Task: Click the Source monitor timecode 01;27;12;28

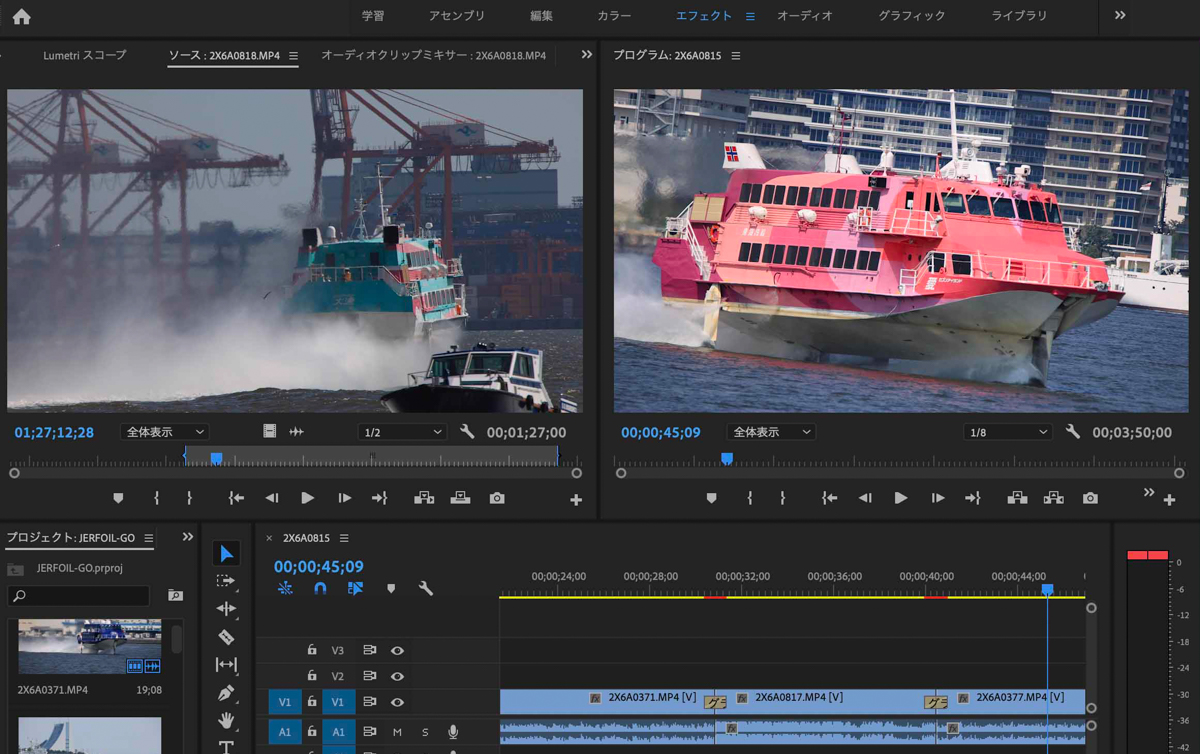Action: point(54,432)
